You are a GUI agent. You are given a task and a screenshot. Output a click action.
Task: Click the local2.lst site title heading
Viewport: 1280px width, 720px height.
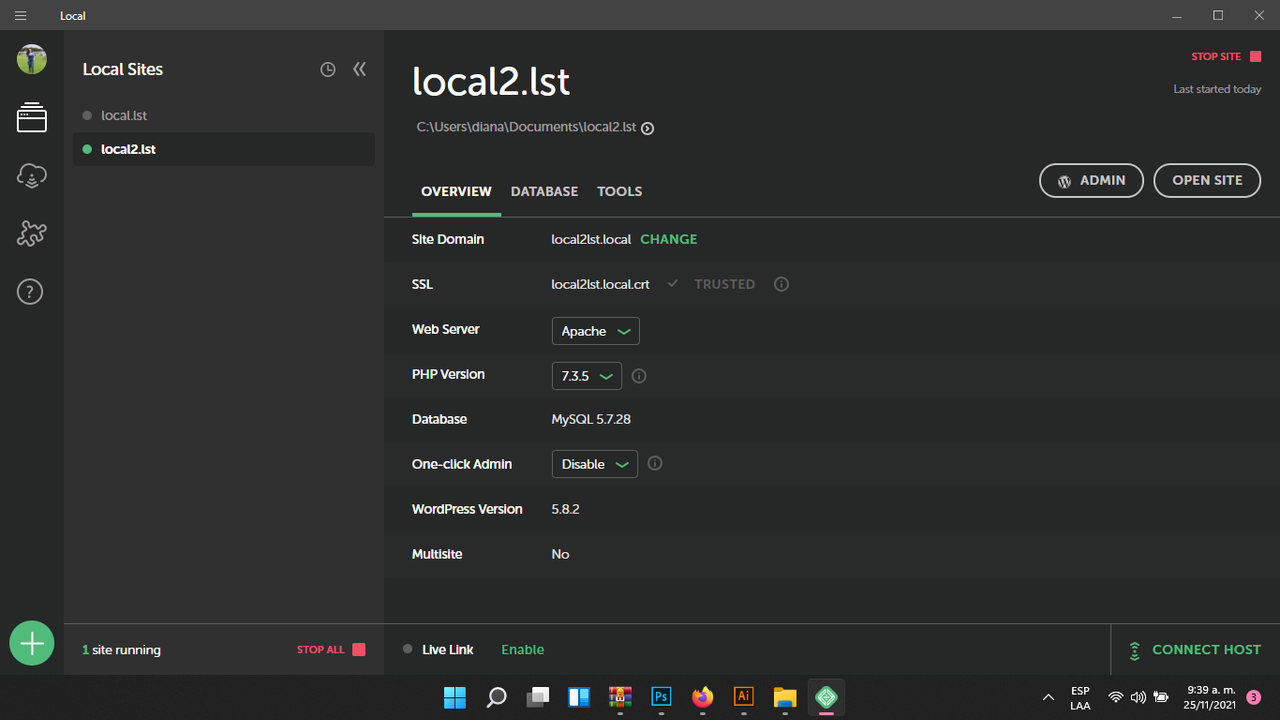[x=491, y=82]
